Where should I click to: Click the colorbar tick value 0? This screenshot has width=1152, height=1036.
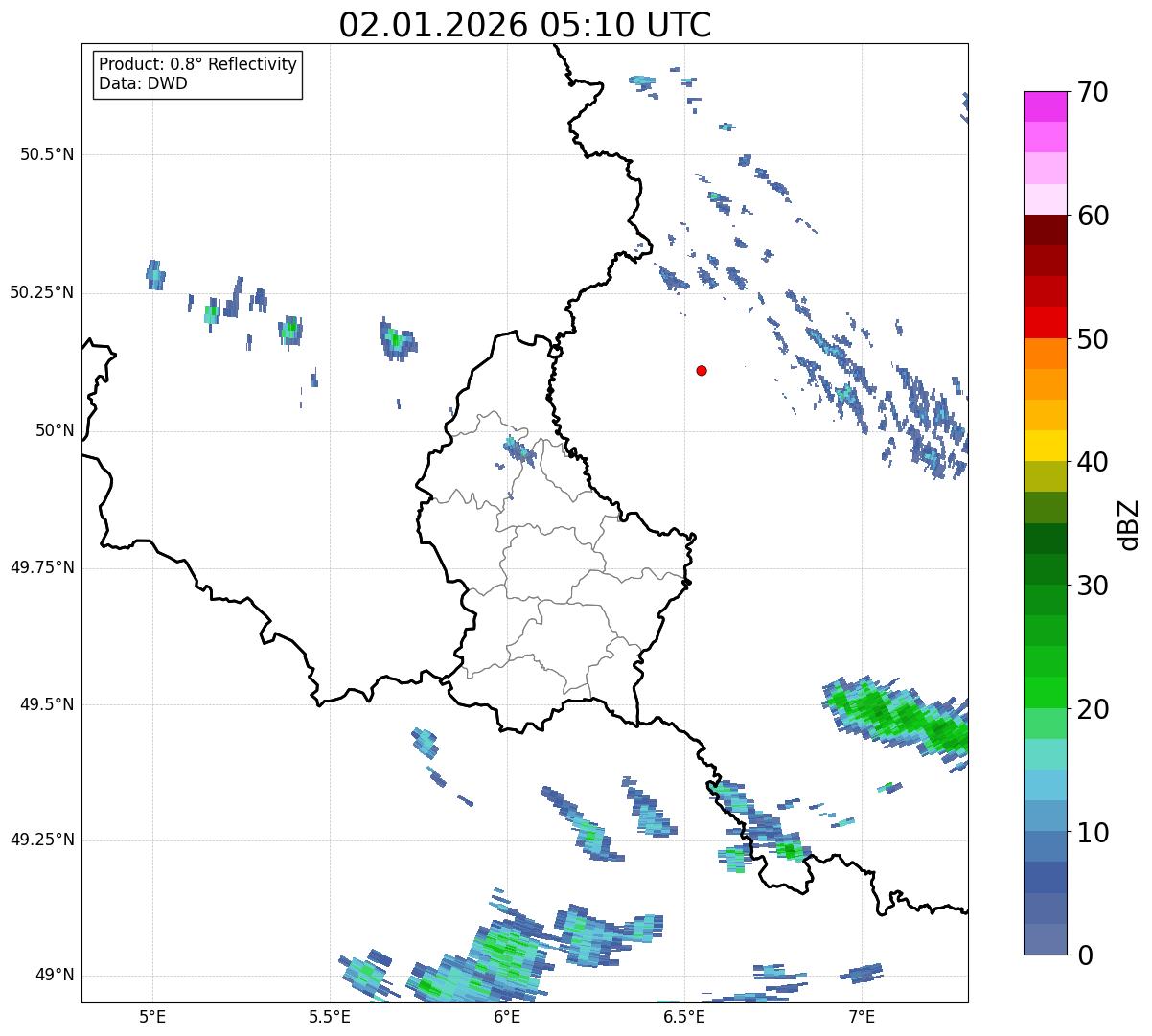click(x=1085, y=955)
